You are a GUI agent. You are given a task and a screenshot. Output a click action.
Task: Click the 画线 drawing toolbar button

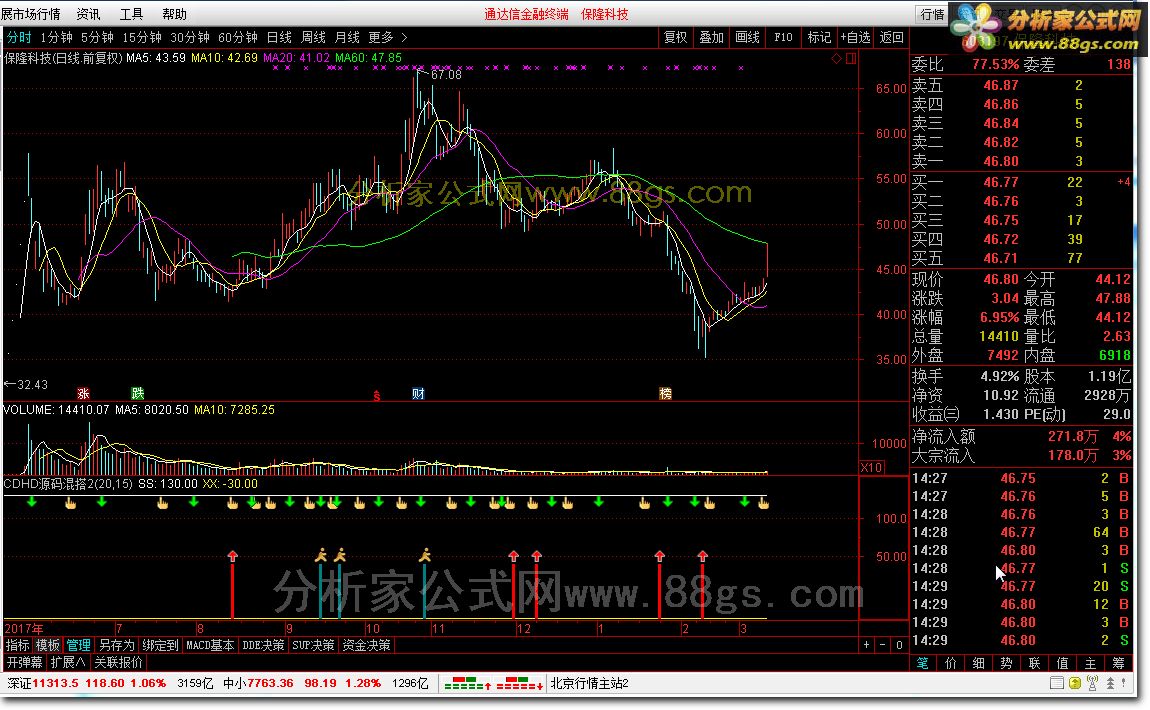coord(747,37)
